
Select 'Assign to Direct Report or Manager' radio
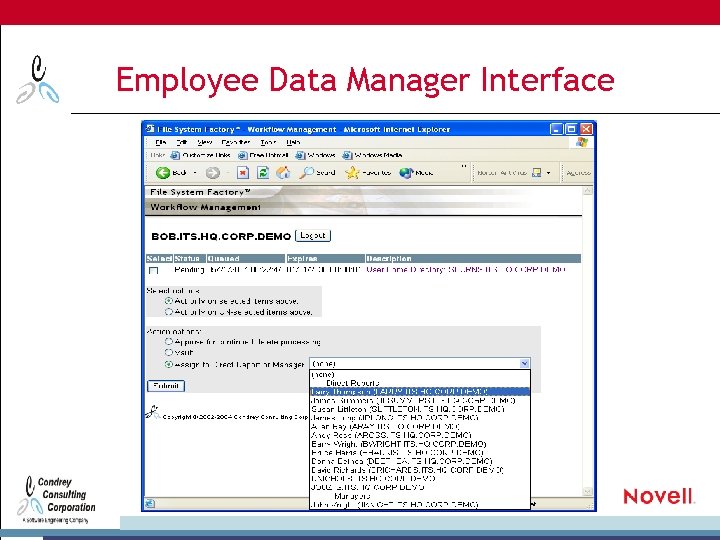click(169, 365)
